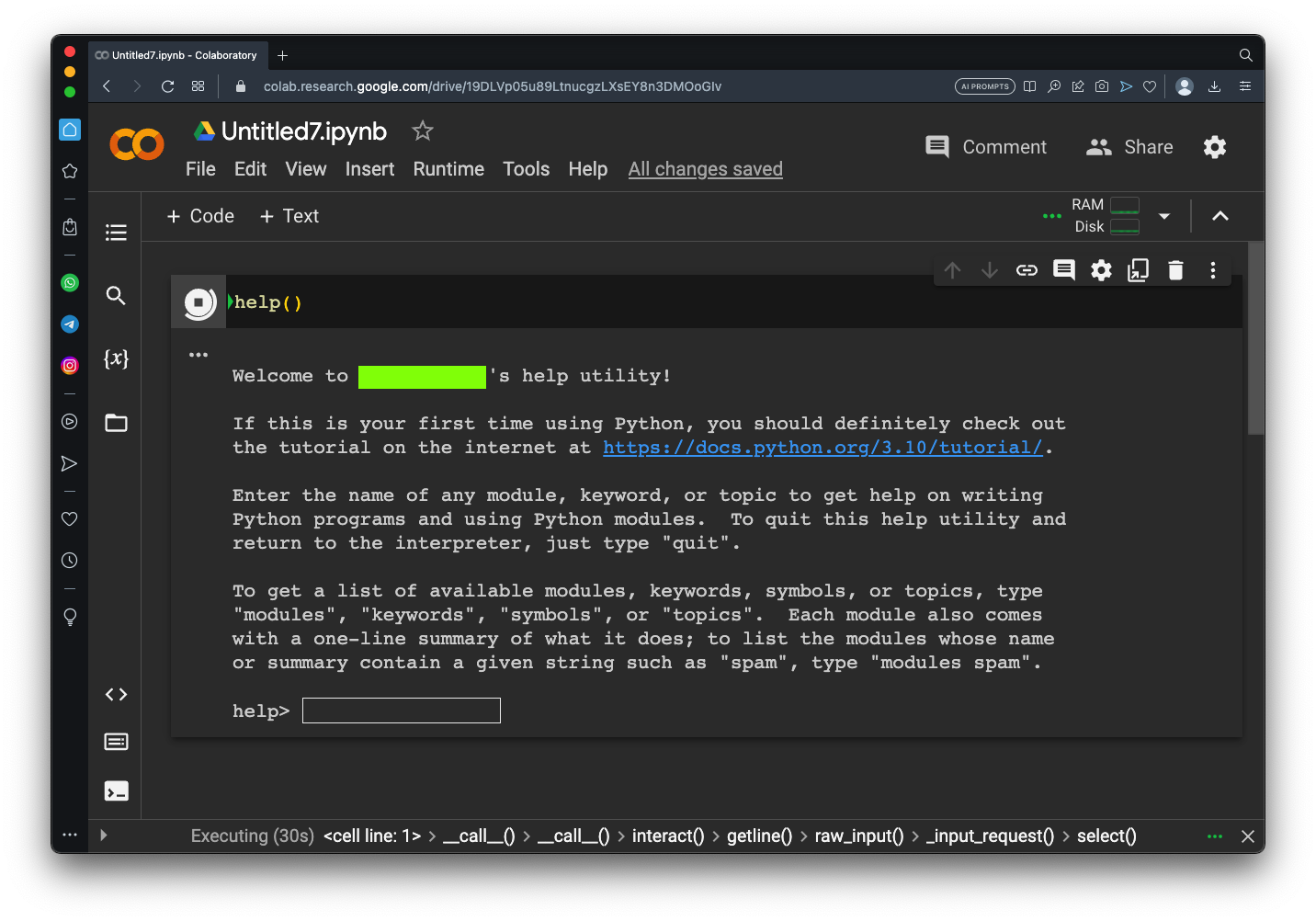Viewport: 1316px width, 921px height.
Task: Open the File menu
Action: point(200,169)
